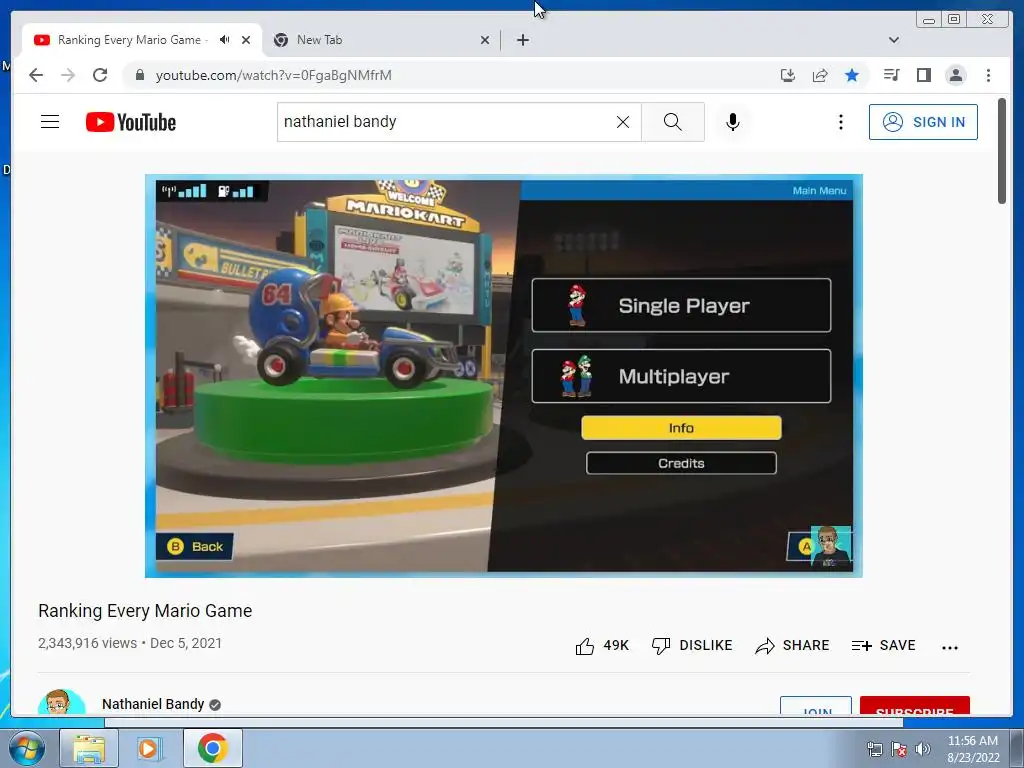Open the tab search chevron
1024x768 pixels.
click(x=893, y=40)
